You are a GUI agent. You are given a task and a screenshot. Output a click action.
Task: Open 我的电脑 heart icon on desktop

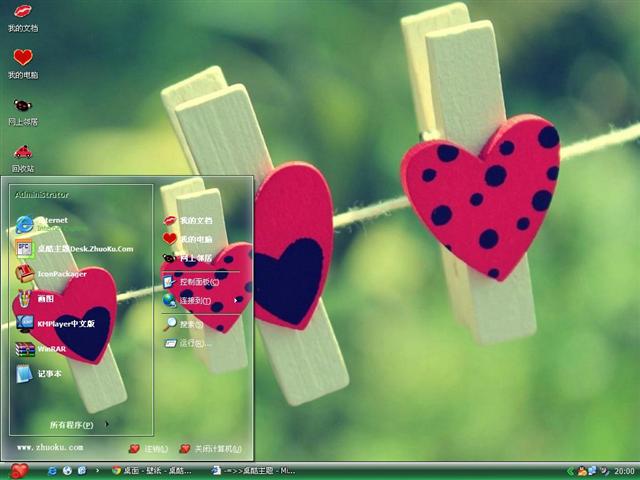(22, 58)
